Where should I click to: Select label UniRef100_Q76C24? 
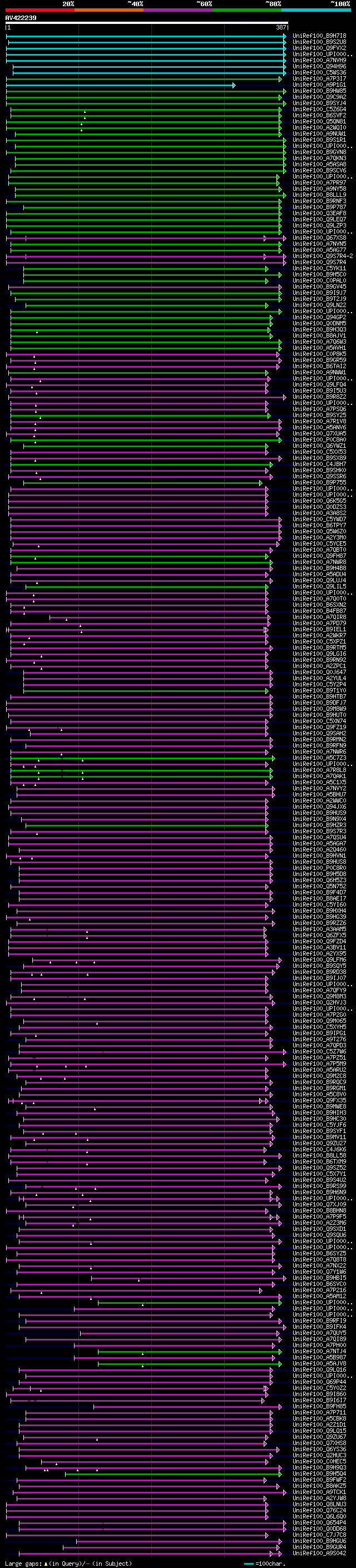[x=319, y=1510]
